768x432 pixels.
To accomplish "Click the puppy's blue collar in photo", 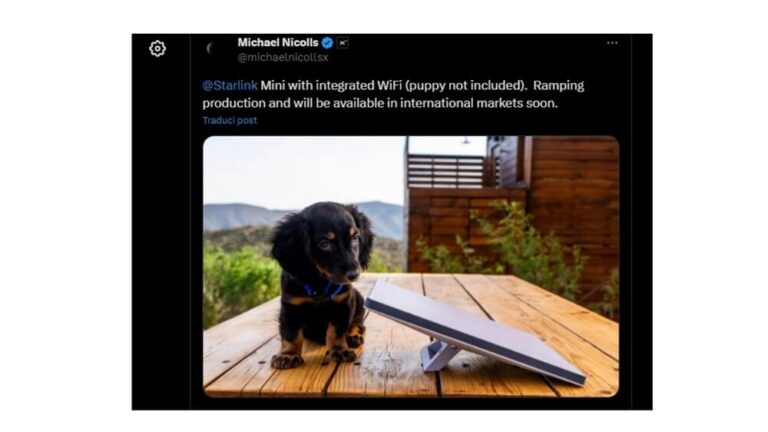I will click(323, 290).
